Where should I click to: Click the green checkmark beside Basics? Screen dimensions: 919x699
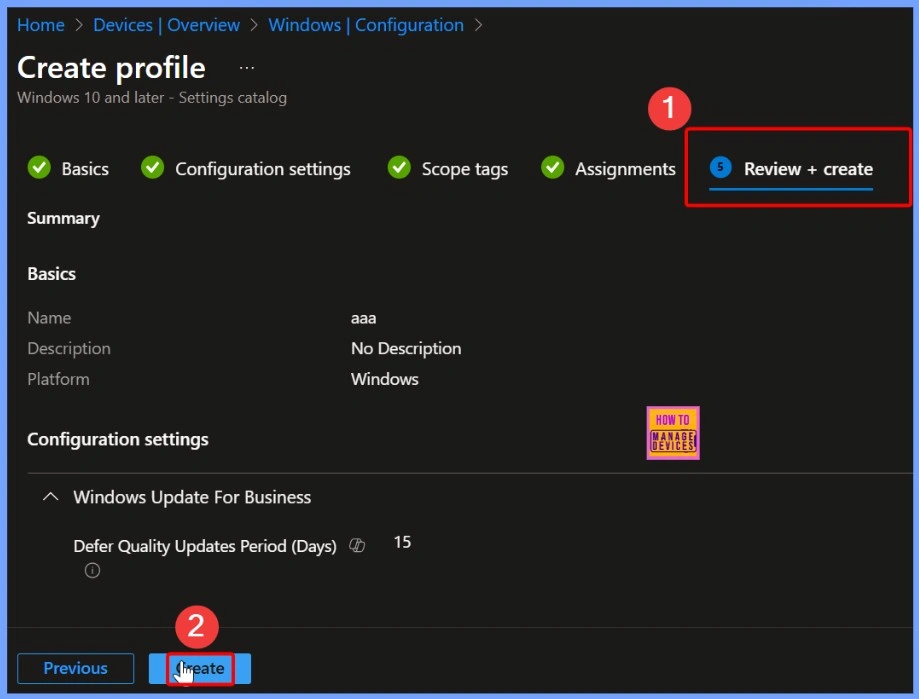point(39,168)
